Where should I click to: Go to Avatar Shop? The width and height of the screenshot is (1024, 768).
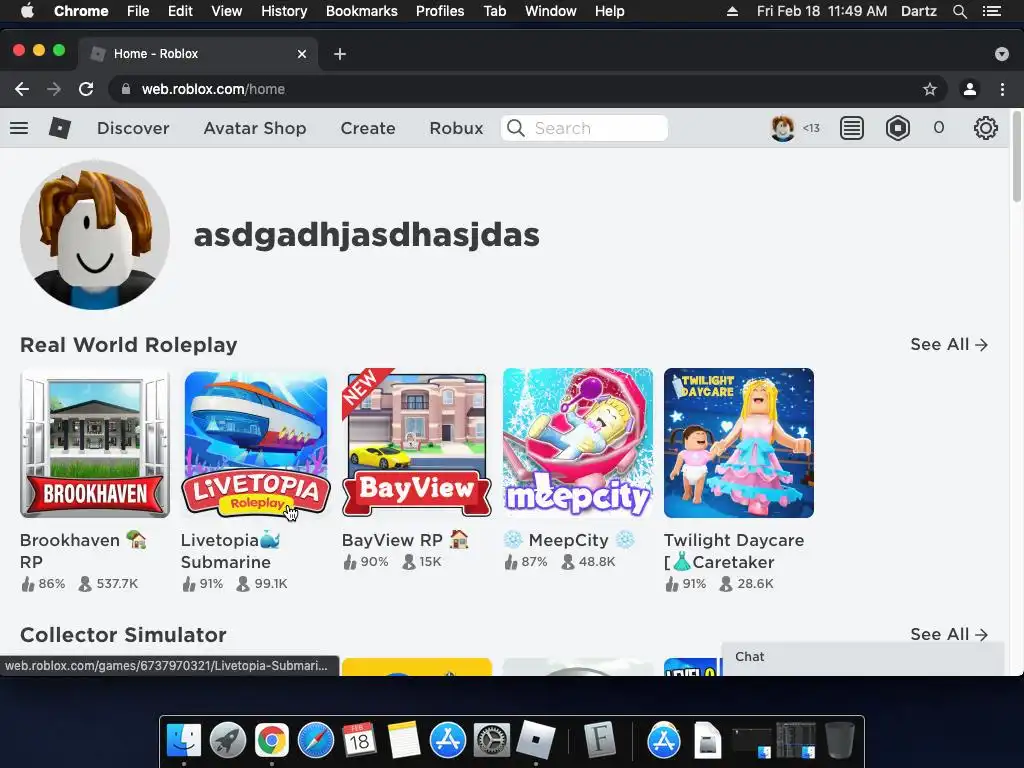255,128
